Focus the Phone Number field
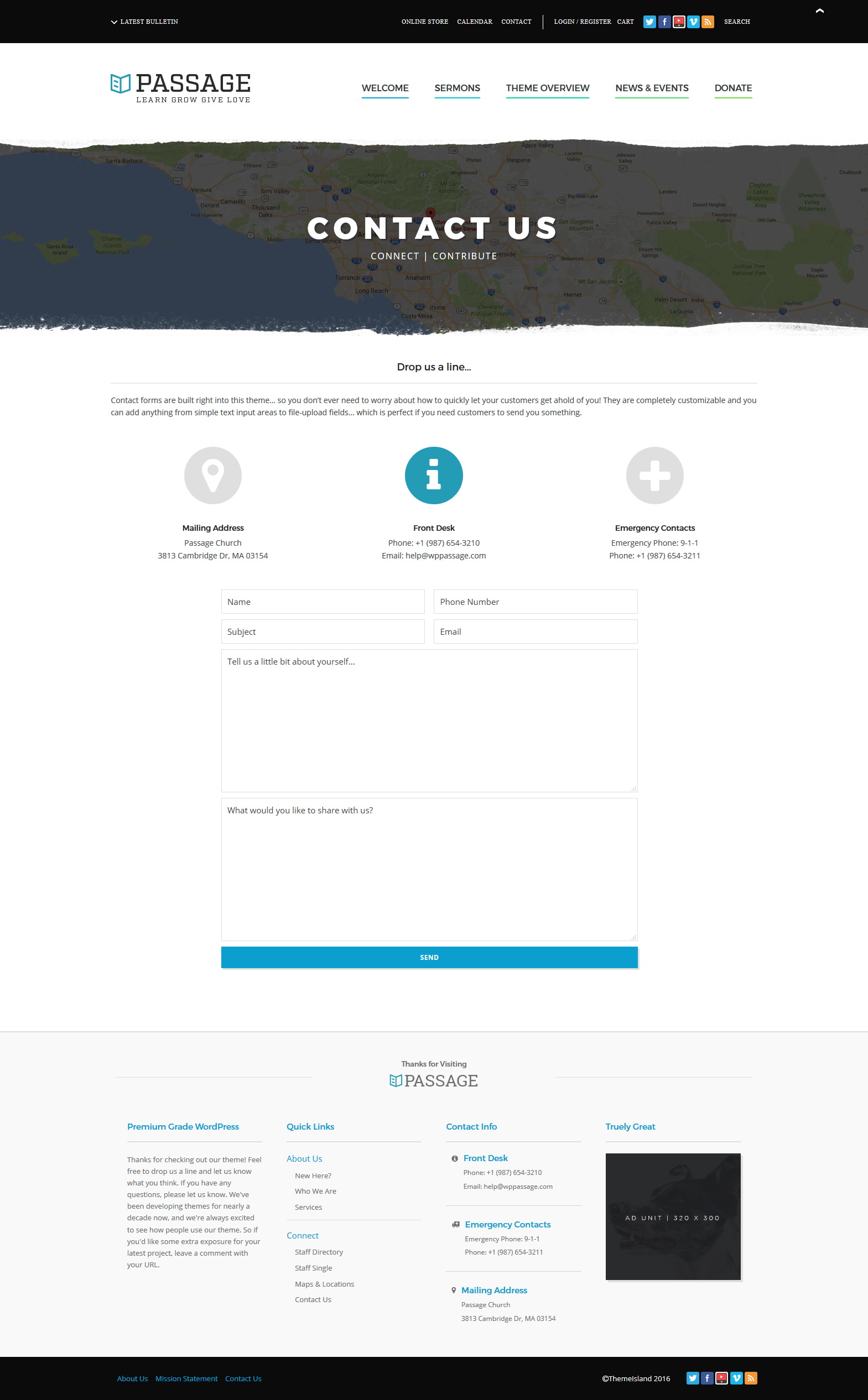The height and width of the screenshot is (1400, 868). click(536, 602)
